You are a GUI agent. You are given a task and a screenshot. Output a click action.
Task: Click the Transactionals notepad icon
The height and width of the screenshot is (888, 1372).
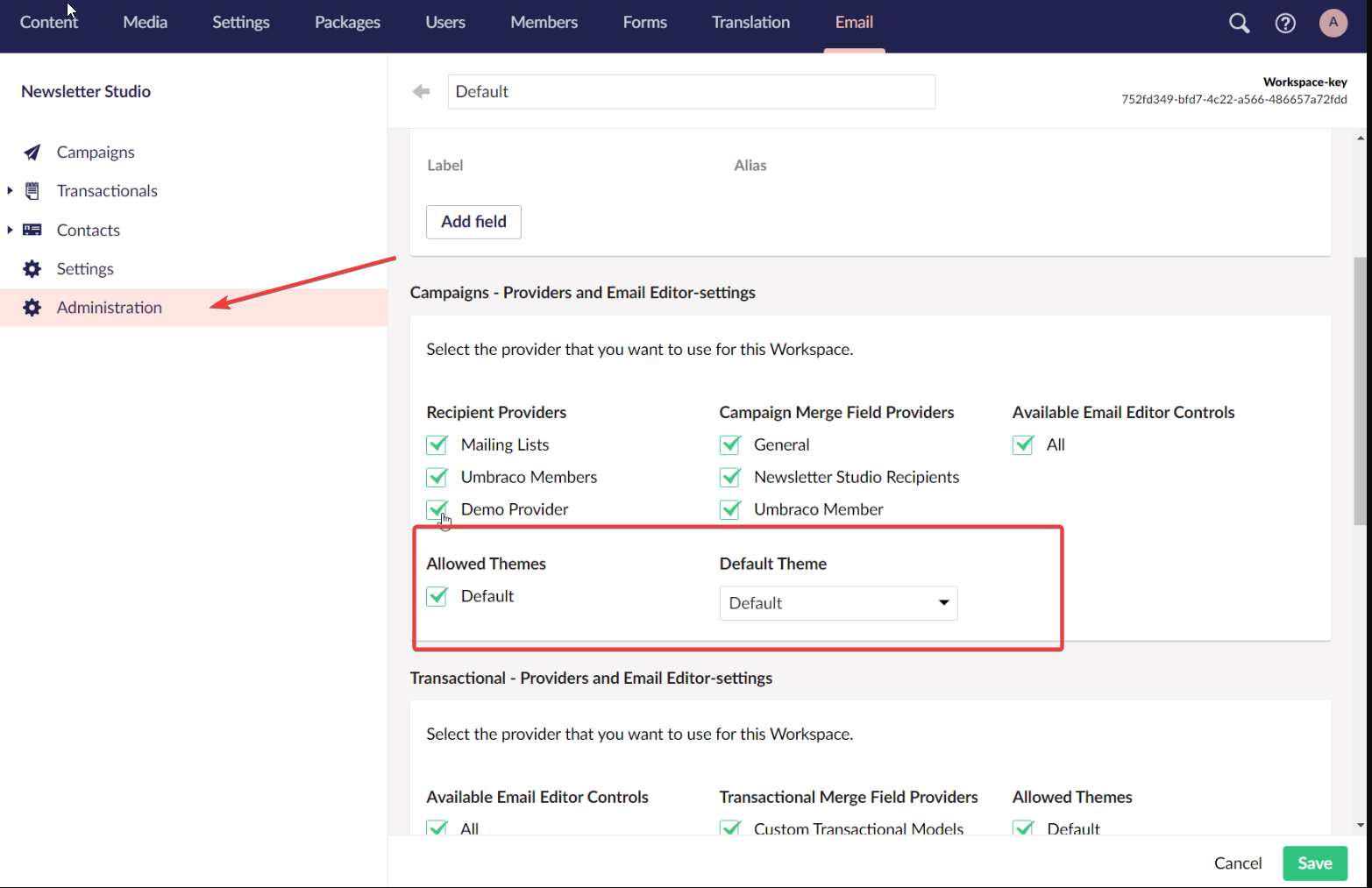coord(32,191)
